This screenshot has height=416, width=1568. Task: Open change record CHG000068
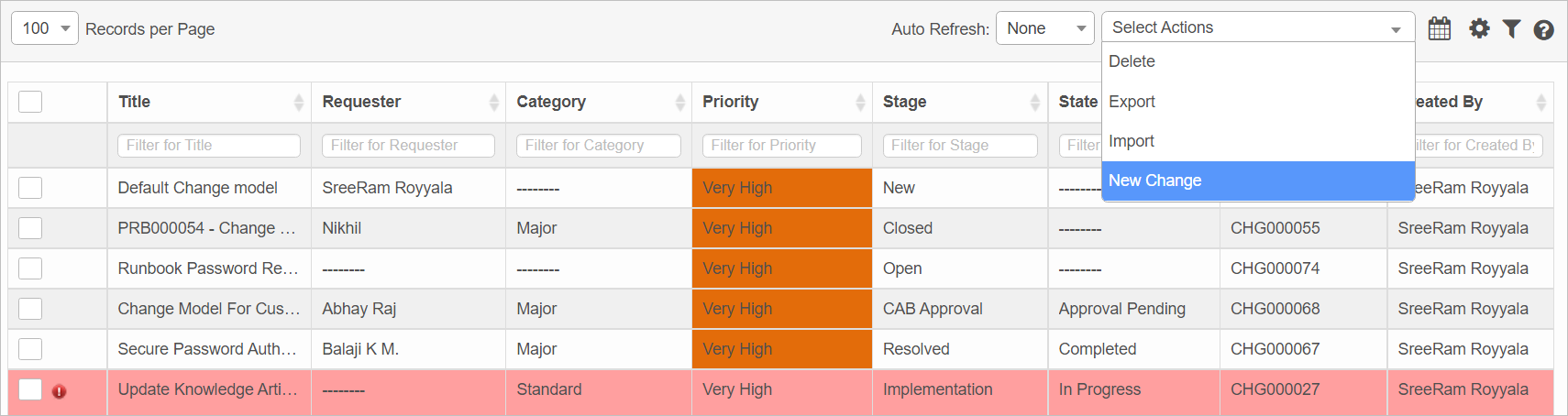(x=1275, y=309)
